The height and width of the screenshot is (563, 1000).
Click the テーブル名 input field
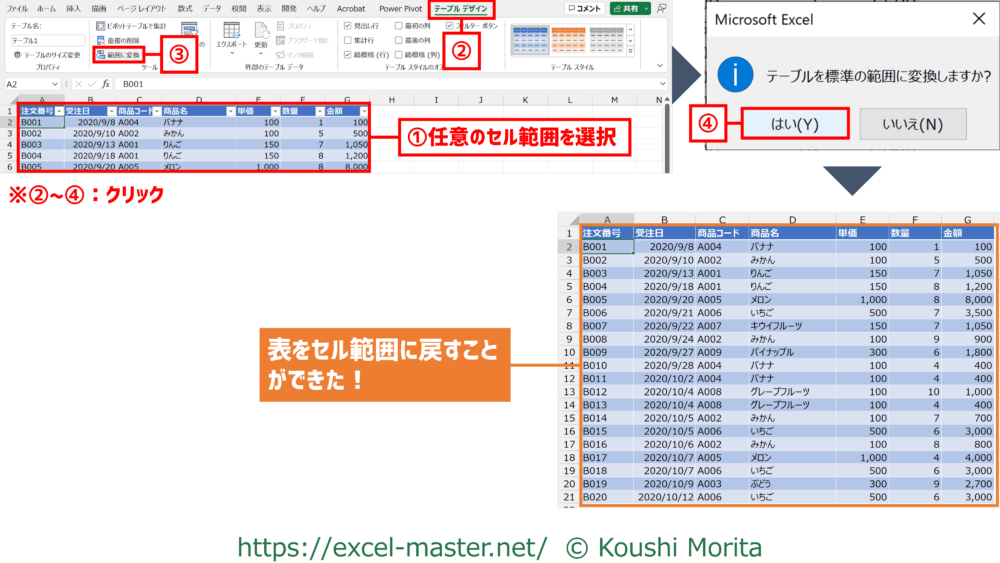34,40
